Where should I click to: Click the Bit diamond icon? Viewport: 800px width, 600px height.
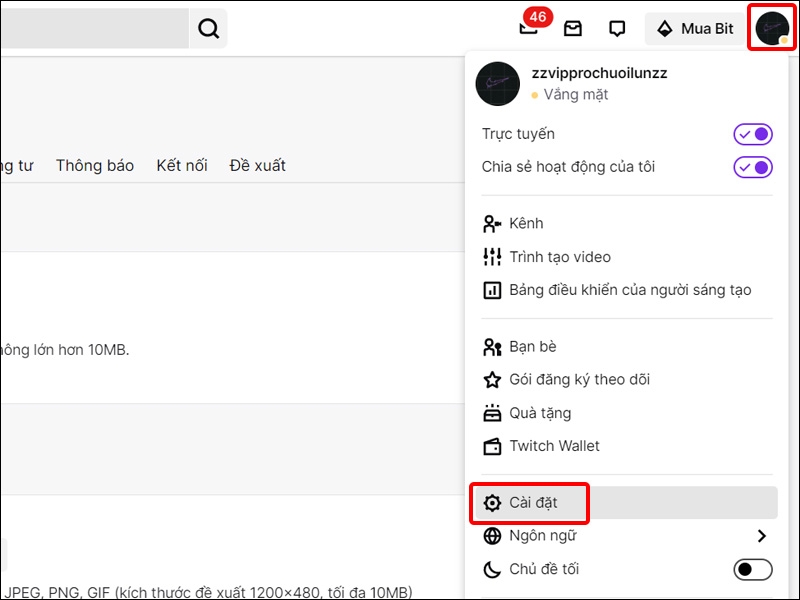click(x=664, y=29)
